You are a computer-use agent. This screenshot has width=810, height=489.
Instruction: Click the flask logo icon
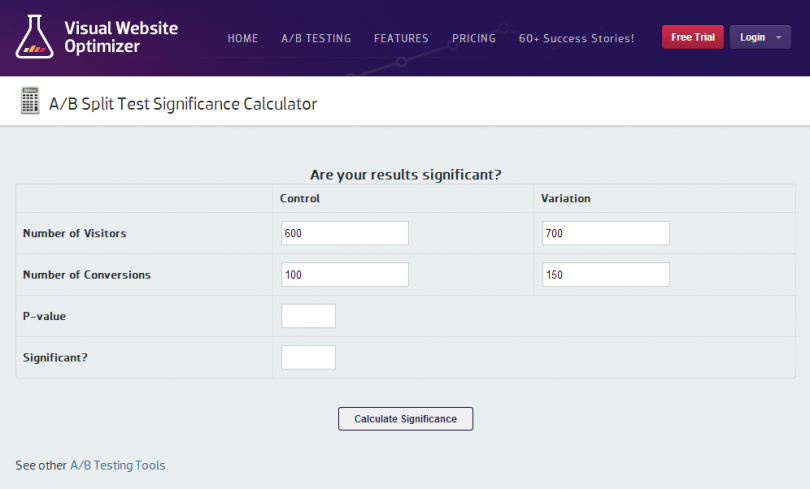34,37
